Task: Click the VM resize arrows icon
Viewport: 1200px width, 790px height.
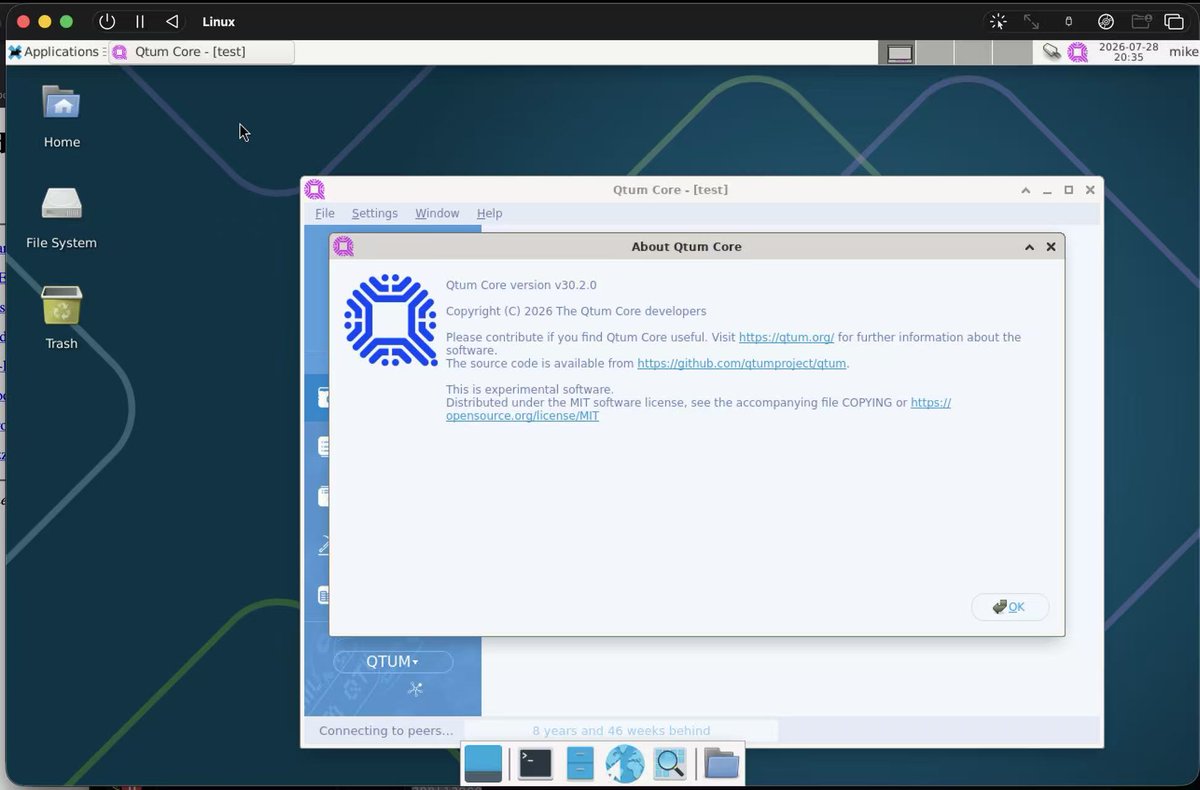Action: pos(1031,21)
